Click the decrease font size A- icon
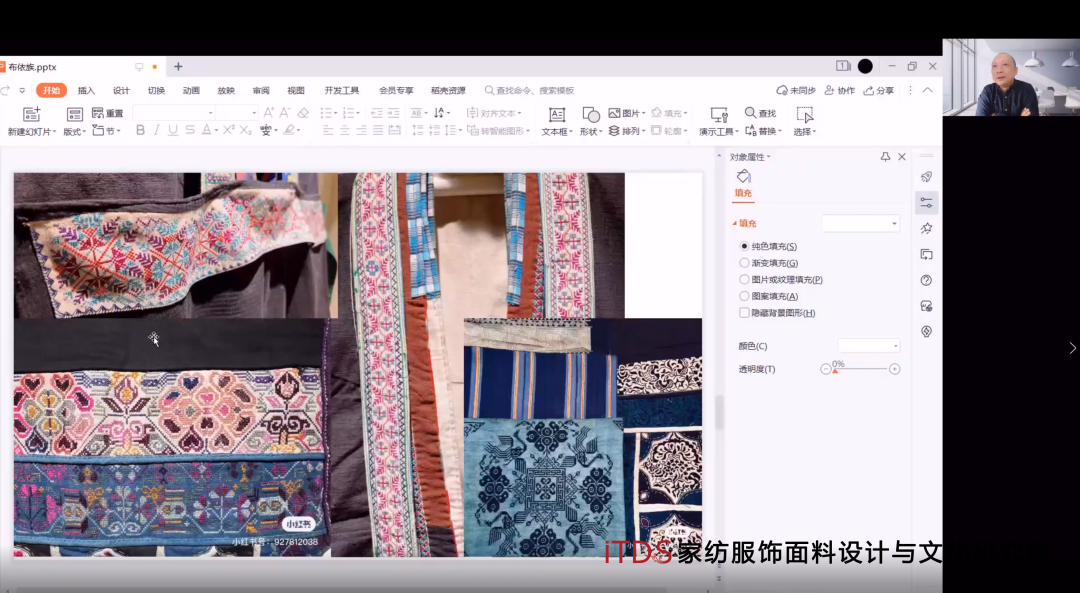 coord(285,113)
